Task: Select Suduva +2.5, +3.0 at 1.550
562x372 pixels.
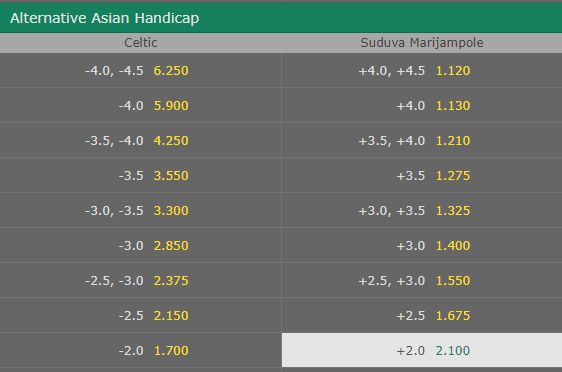Action: [422, 280]
